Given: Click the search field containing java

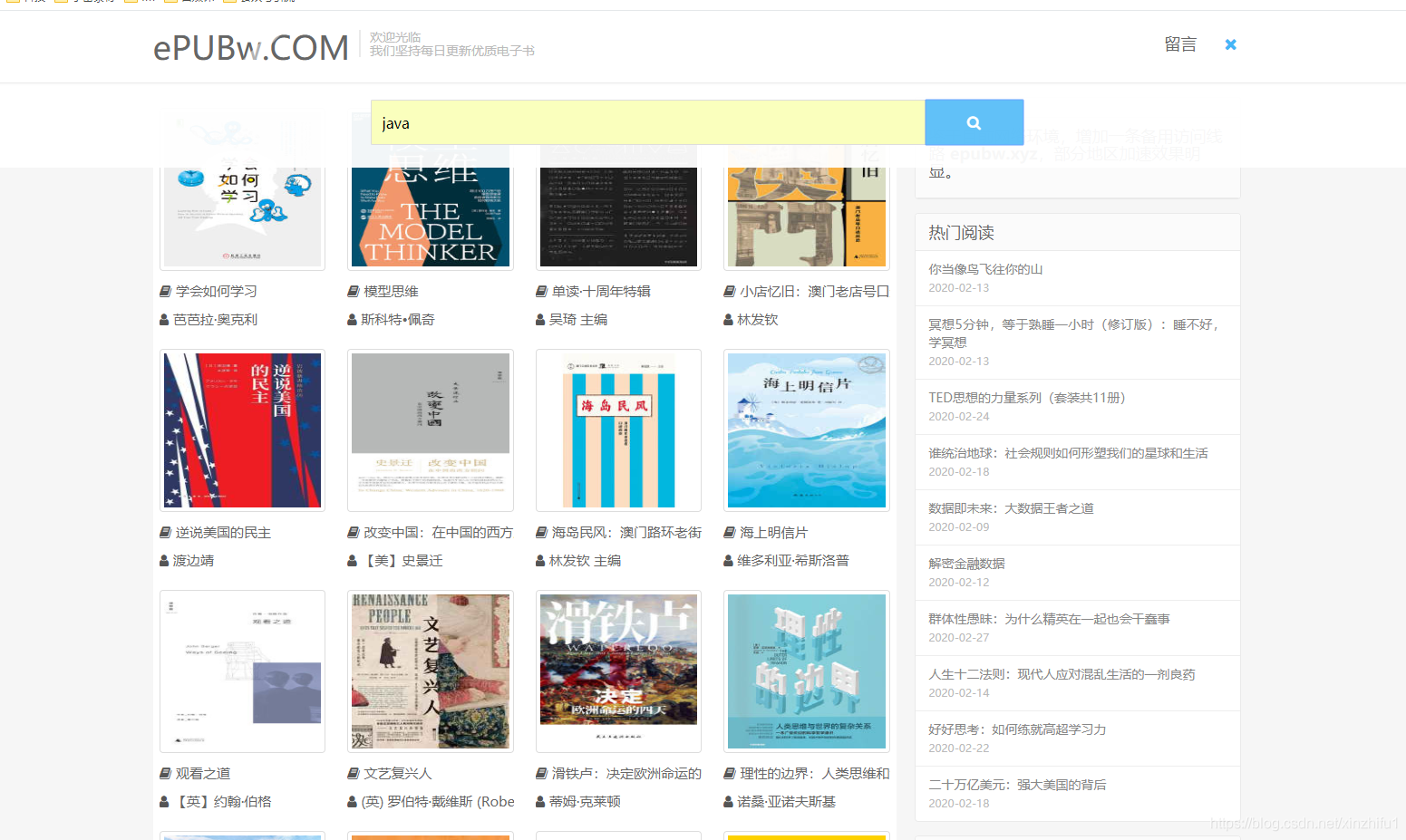Looking at the screenshot, I should pyautogui.click(x=647, y=122).
